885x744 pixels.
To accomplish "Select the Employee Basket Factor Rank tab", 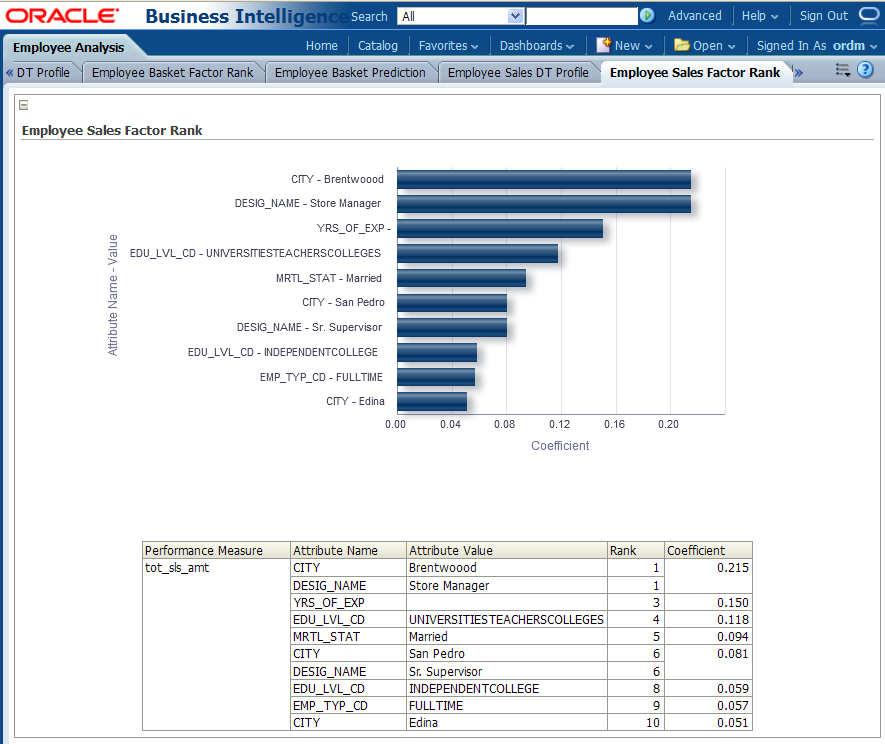I will [x=173, y=72].
